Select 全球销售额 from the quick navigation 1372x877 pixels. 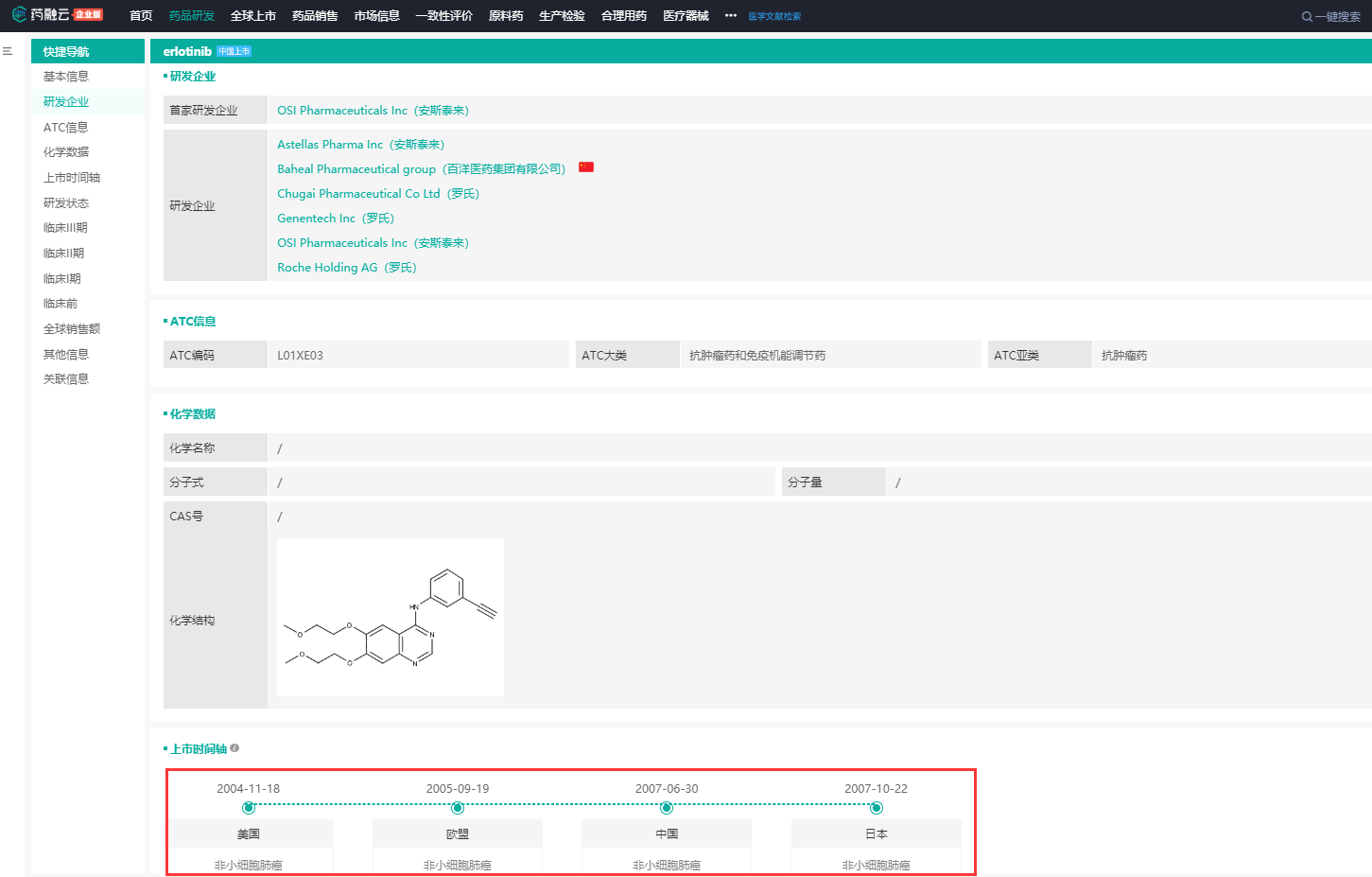click(x=72, y=329)
